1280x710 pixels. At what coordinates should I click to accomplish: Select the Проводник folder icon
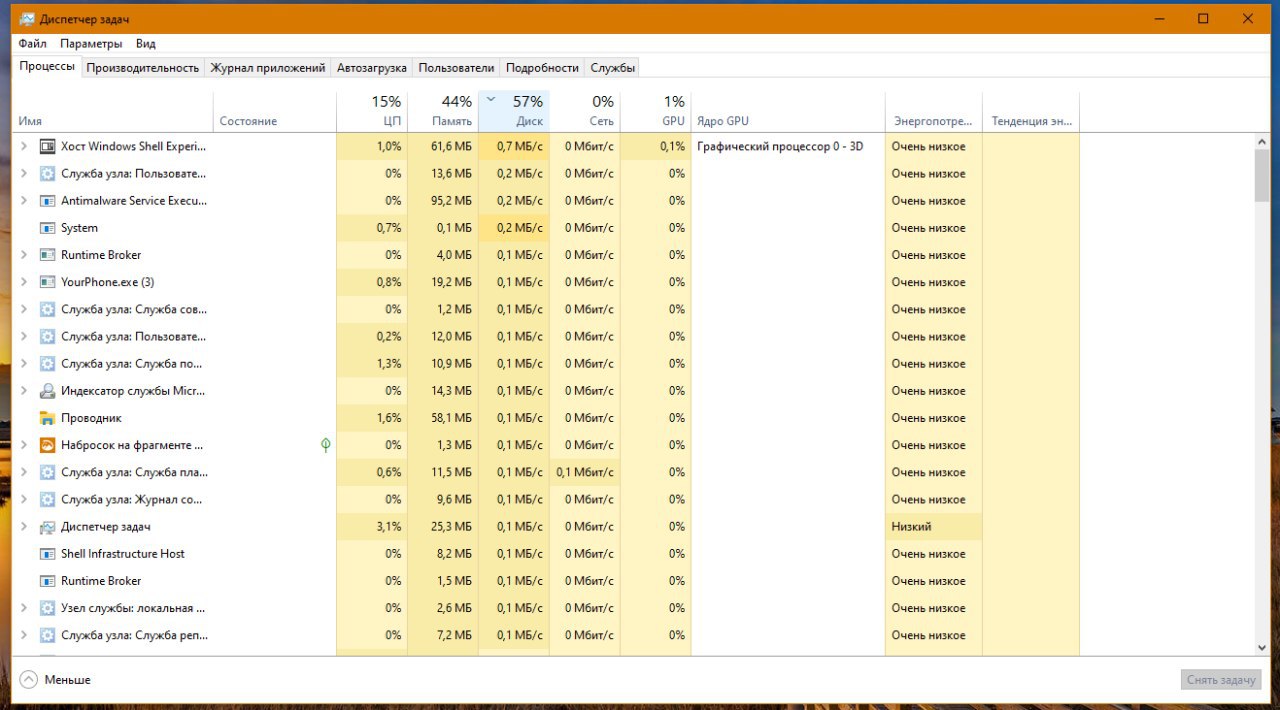pyautogui.click(x=47, y=418)
